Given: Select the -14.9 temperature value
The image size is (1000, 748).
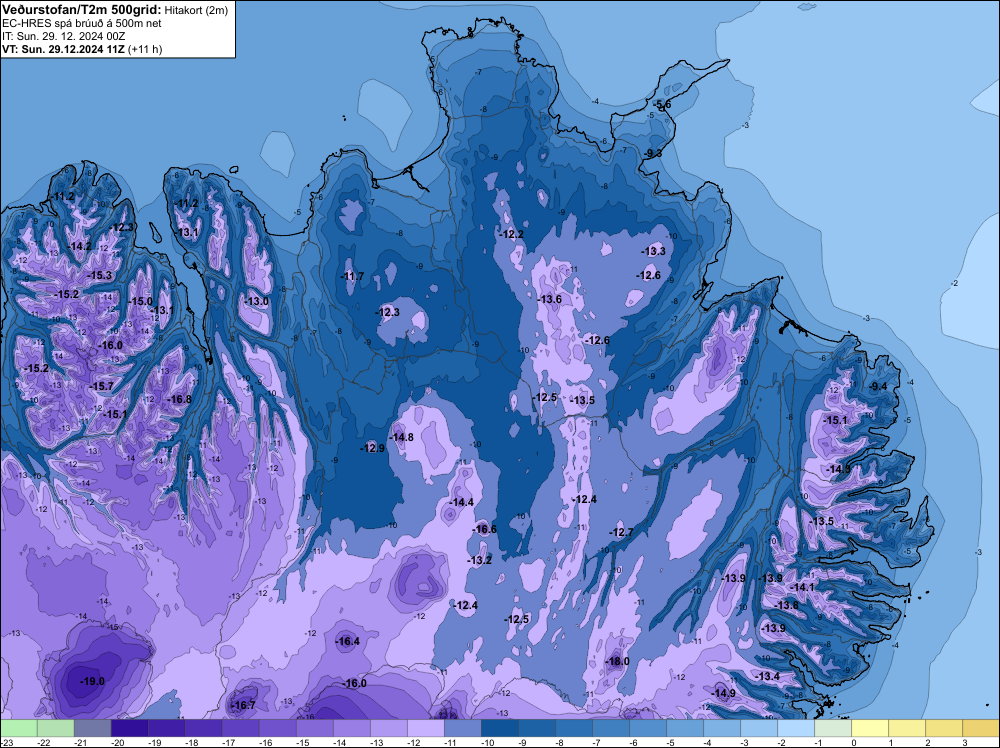Looking at the screenshot, I should [723, 693].
